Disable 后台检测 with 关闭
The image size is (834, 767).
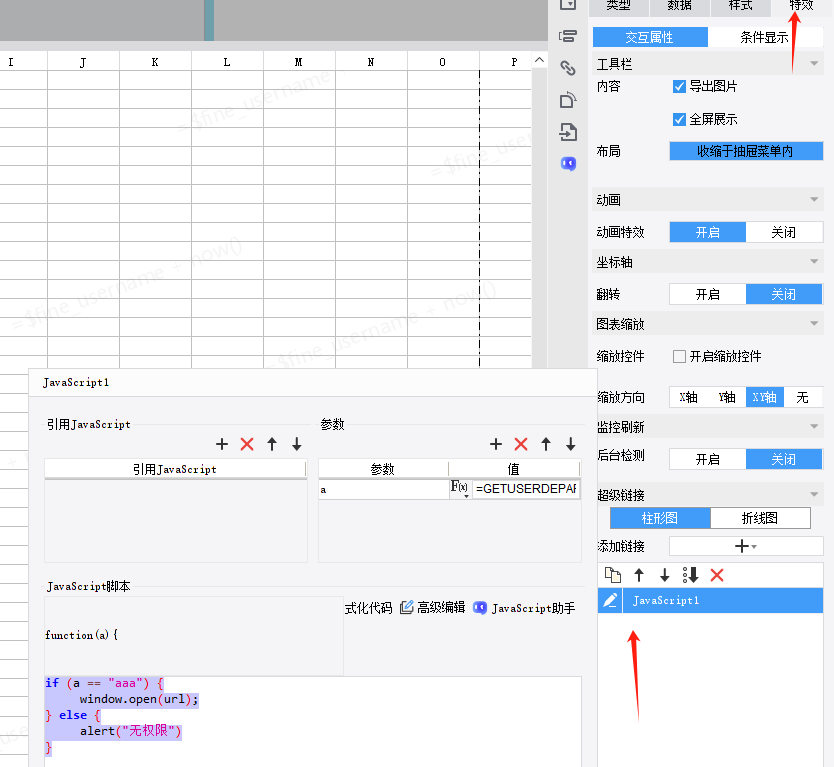click(784, 459)
